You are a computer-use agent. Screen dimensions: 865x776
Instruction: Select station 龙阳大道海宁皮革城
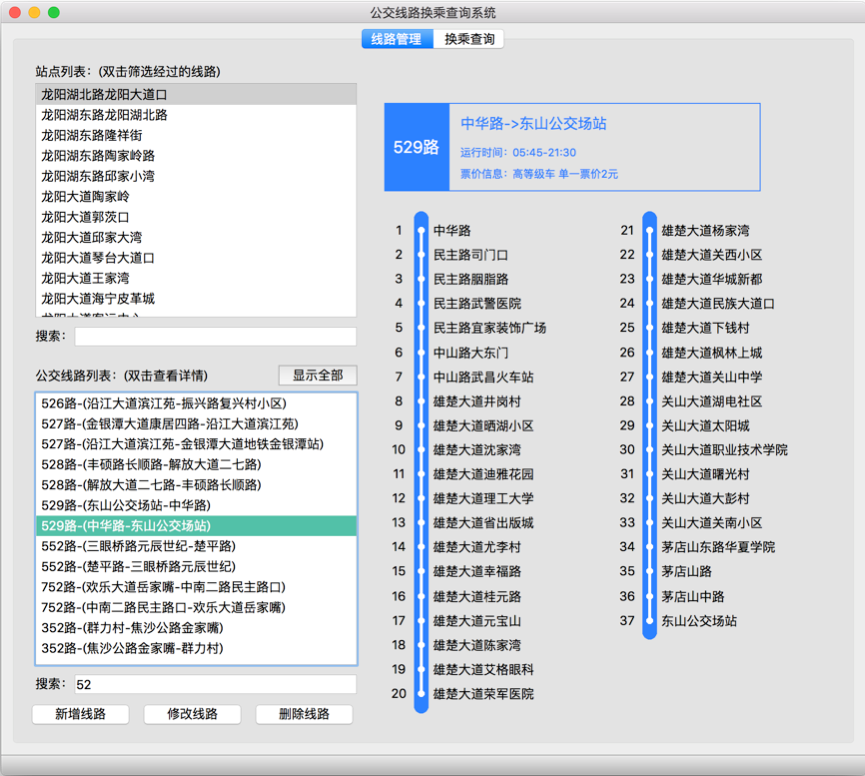point(196,298)
